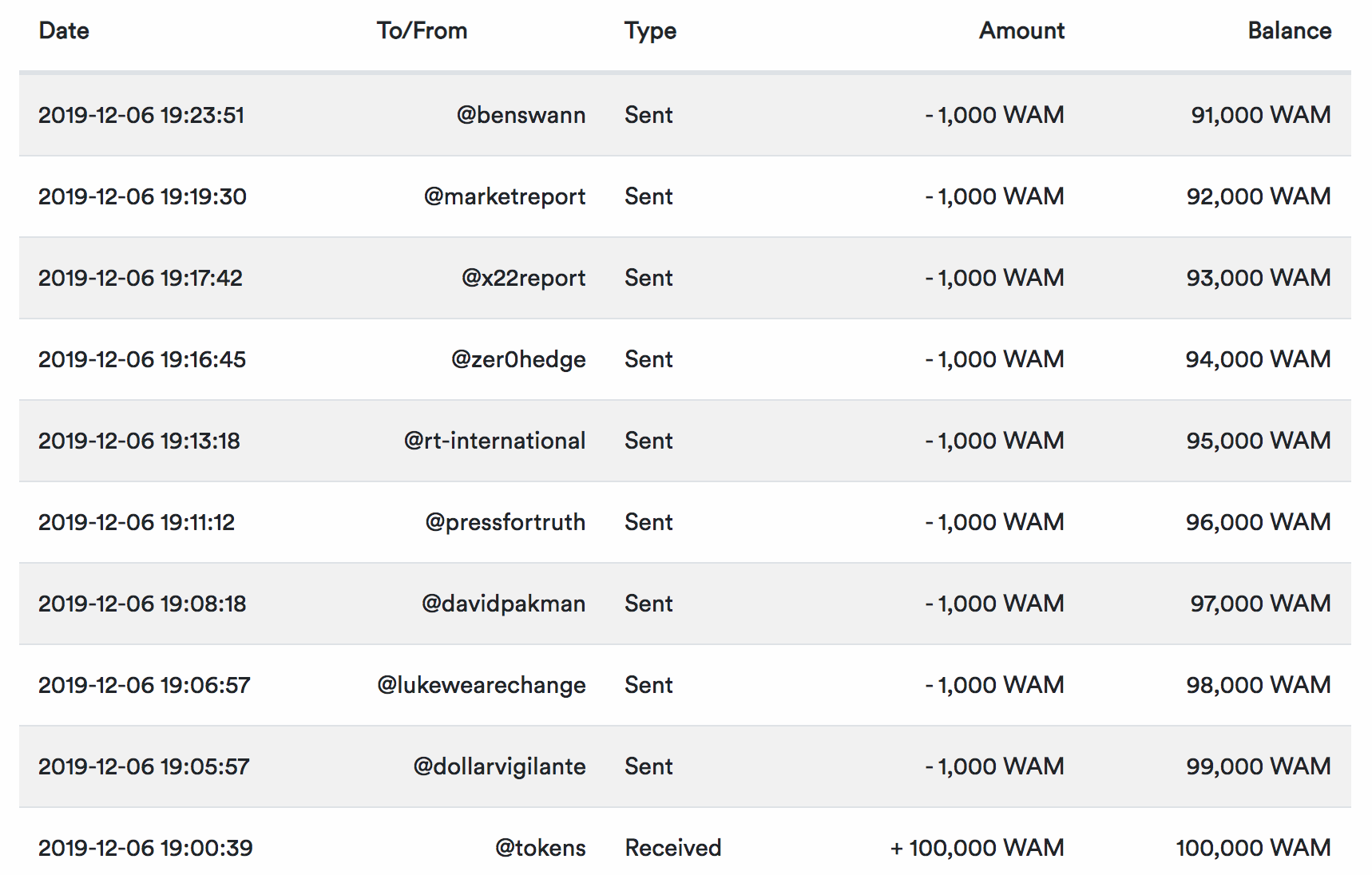Open the @lukewearechange profile
Viewport: 1372px width, 875px height.
(x=482, y=685)
